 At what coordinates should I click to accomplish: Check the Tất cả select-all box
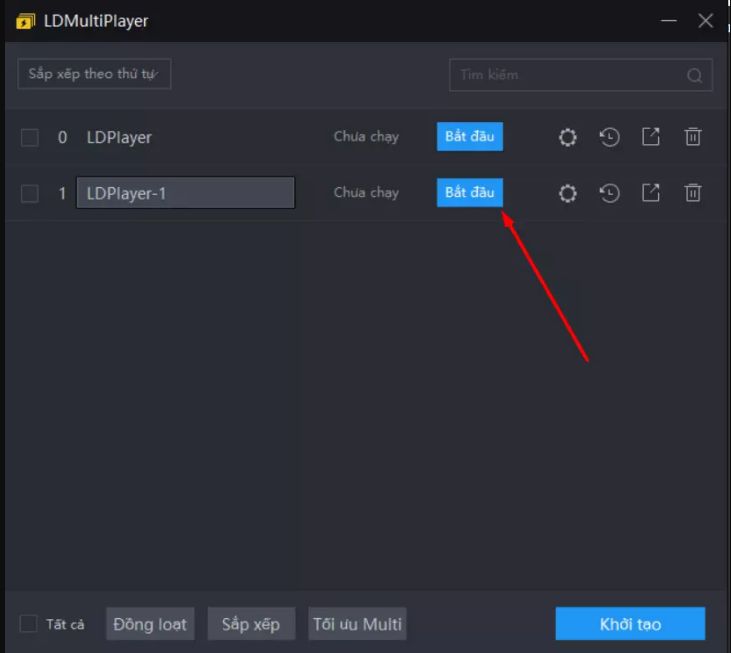[28, 624]
